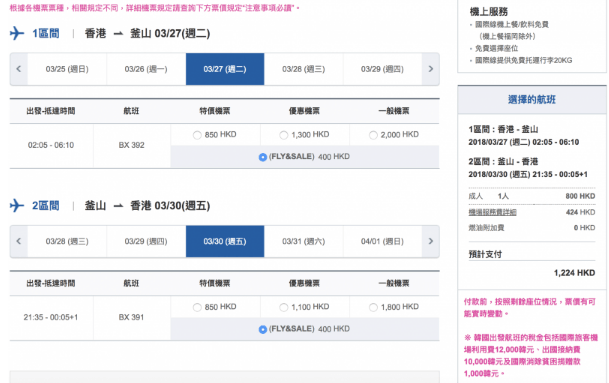Image resolution: width=609 pixels, height=383 pixels.
Task: Click the 預計支付 label
Action: coord(485,254)
